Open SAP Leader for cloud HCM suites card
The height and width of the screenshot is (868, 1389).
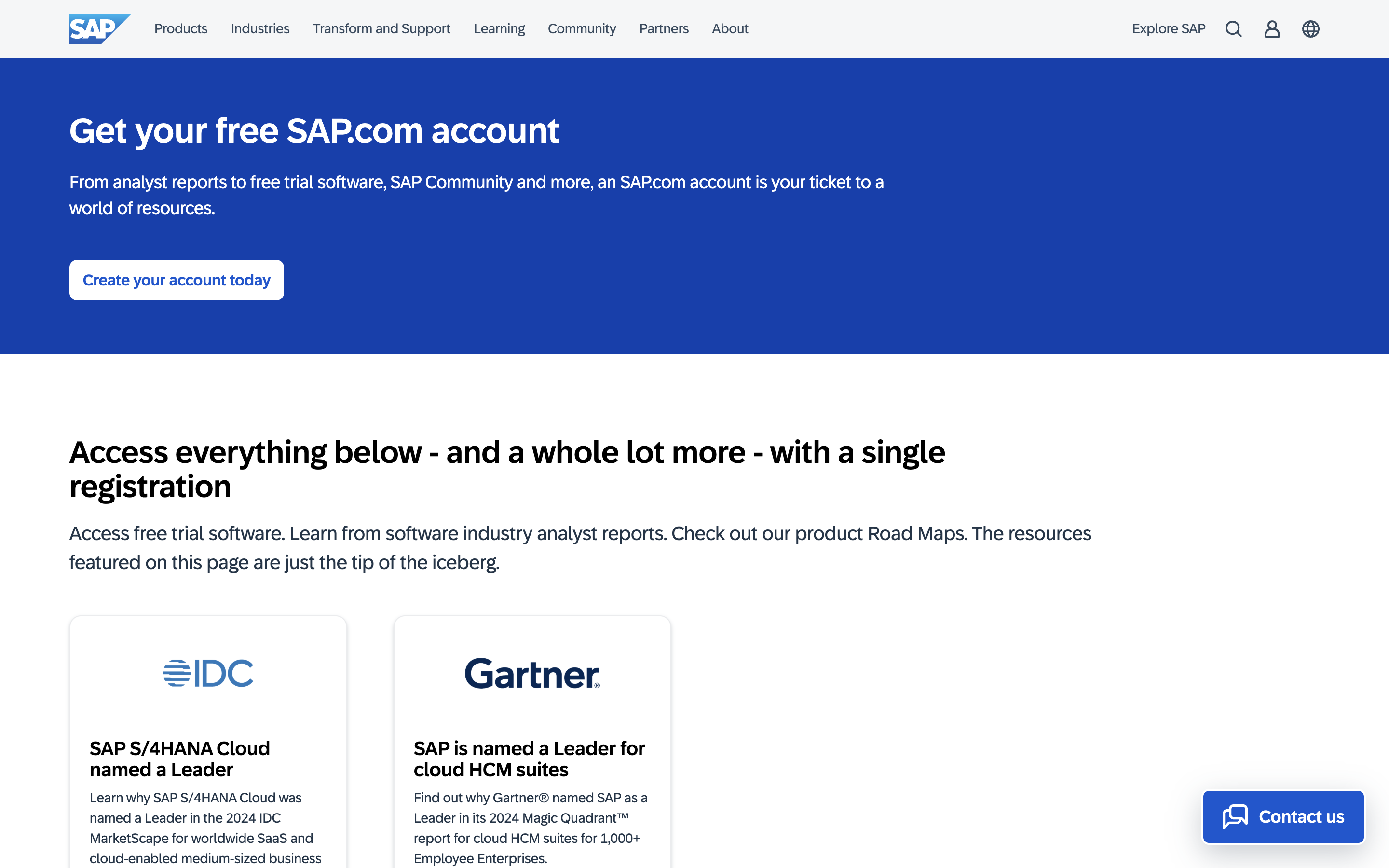529,759
